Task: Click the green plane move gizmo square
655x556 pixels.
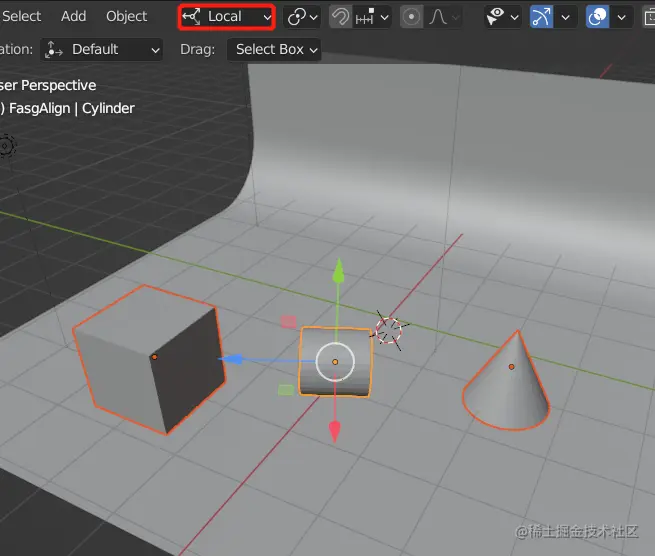Action: (x=286, y=390)
